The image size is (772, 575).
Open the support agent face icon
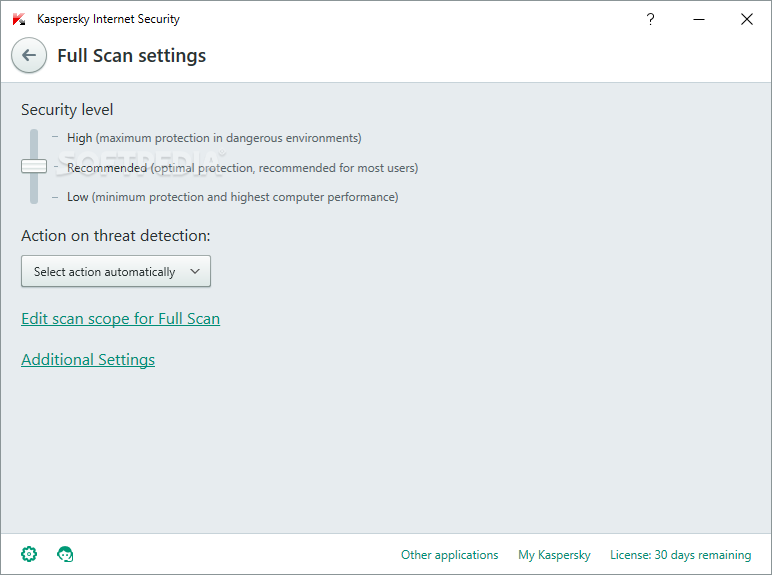tap(65, 554)
